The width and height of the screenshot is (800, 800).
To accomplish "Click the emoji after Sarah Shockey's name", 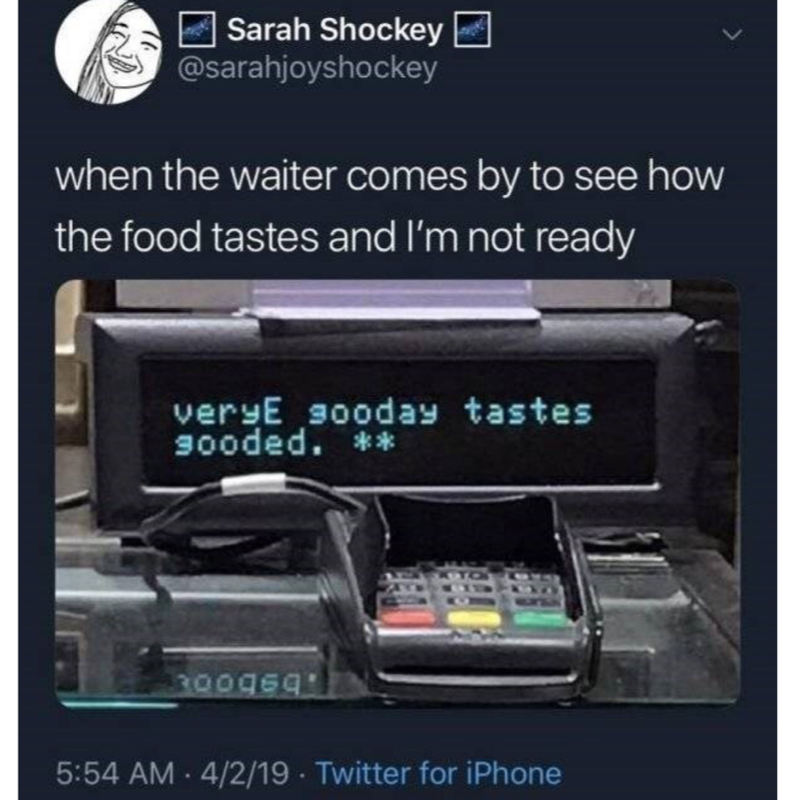I will tap(472, 31).
